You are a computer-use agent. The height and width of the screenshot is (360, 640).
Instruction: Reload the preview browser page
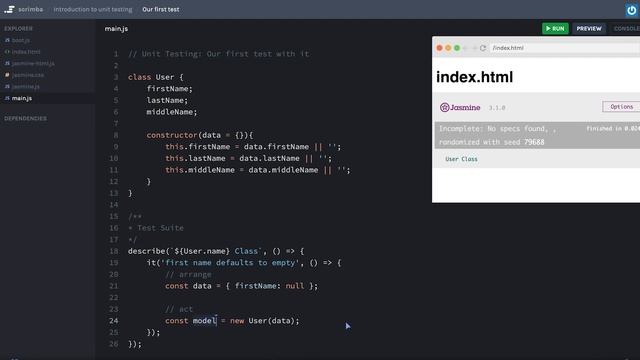click(483, 48)
